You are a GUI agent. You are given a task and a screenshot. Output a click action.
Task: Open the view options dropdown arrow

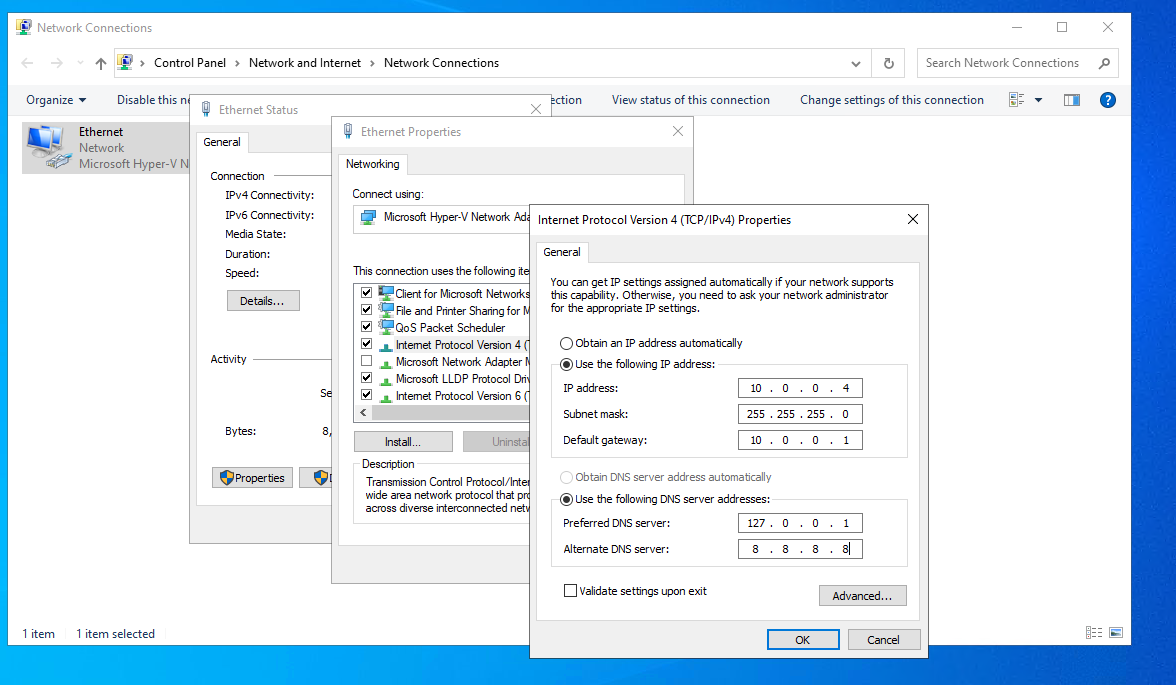1039,100
